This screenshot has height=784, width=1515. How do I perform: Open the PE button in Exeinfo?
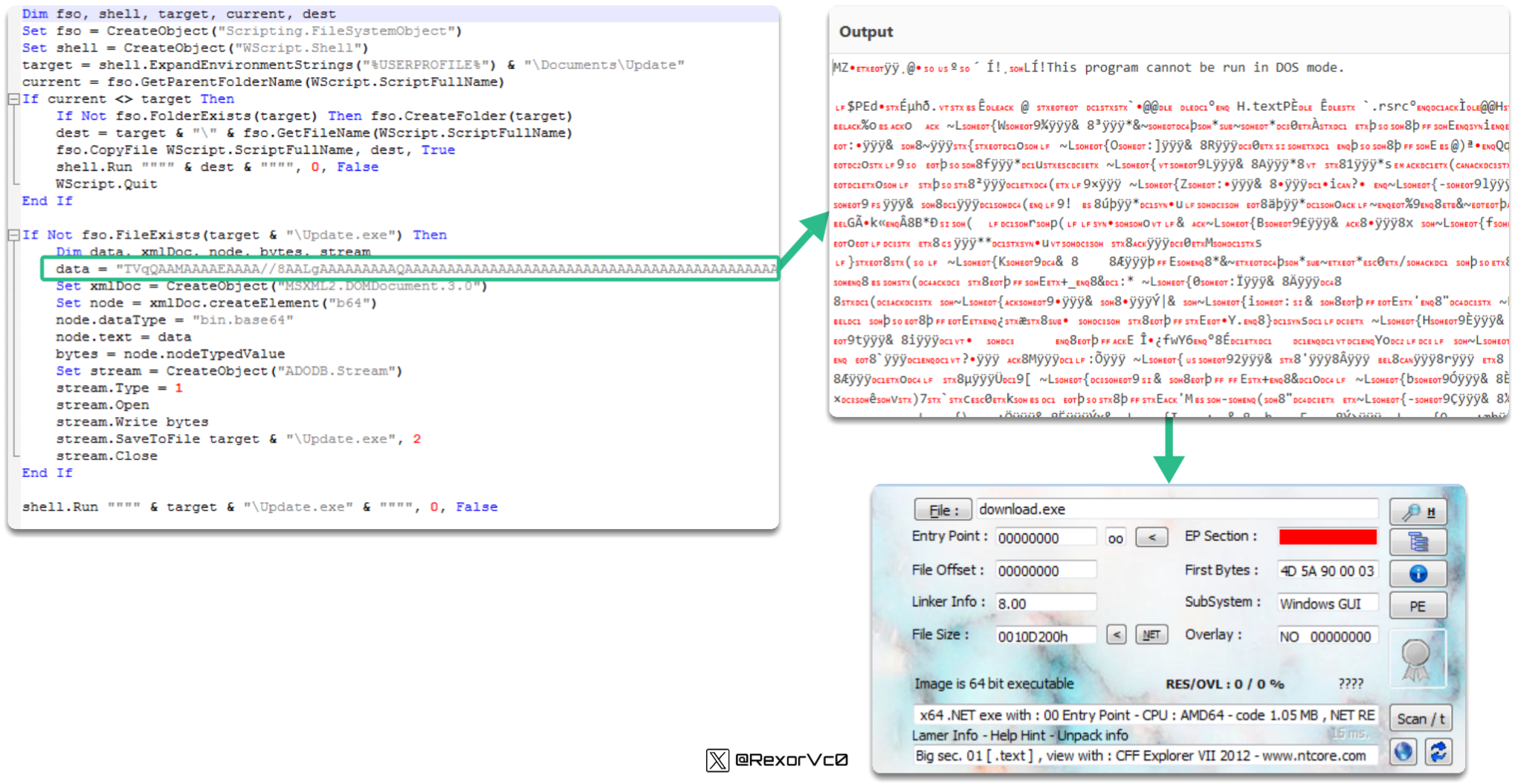1418,606
